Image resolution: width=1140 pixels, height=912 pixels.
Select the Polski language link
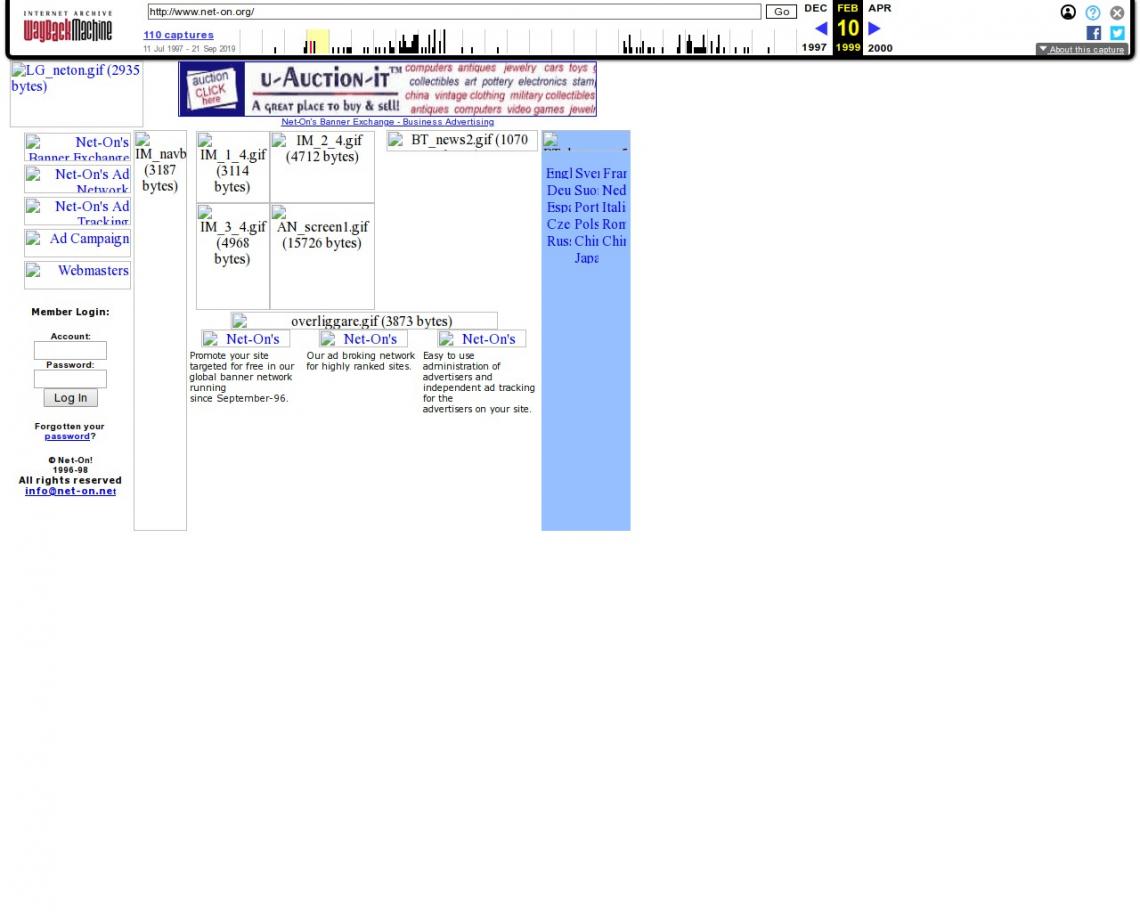click(586, 224)
